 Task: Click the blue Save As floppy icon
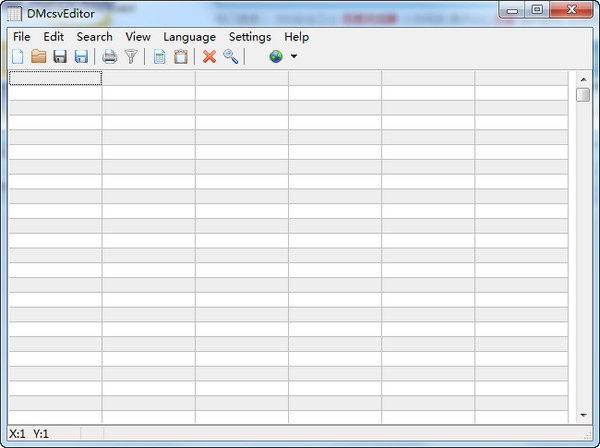pos(81,57)
